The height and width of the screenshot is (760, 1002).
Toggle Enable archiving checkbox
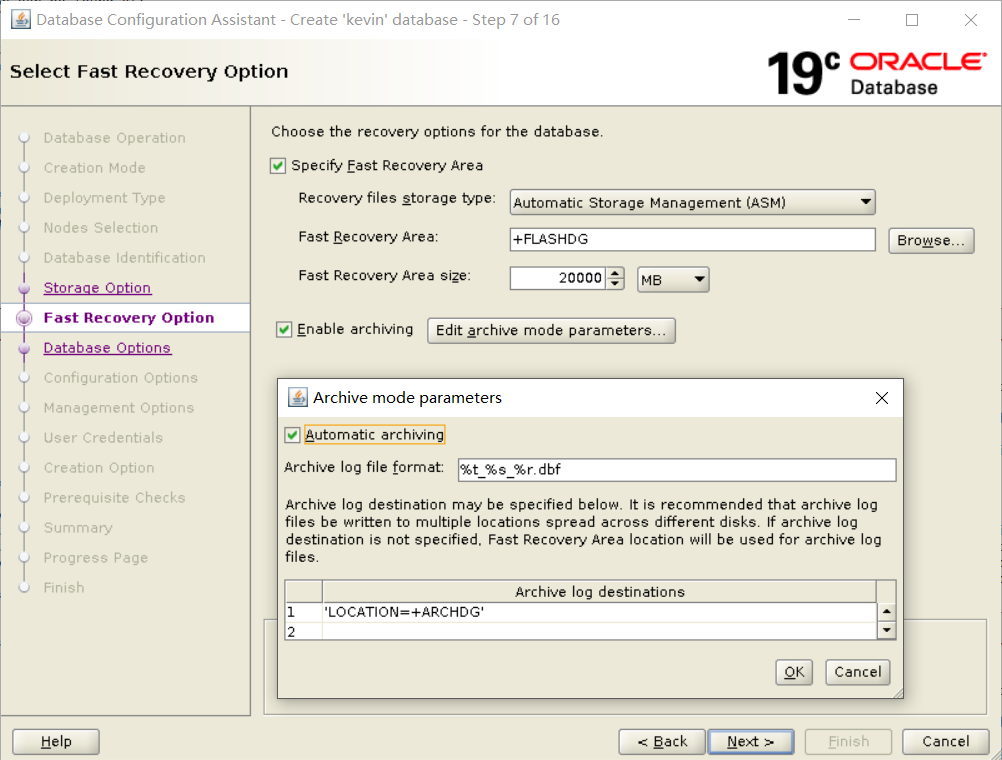tap(284, 330)
